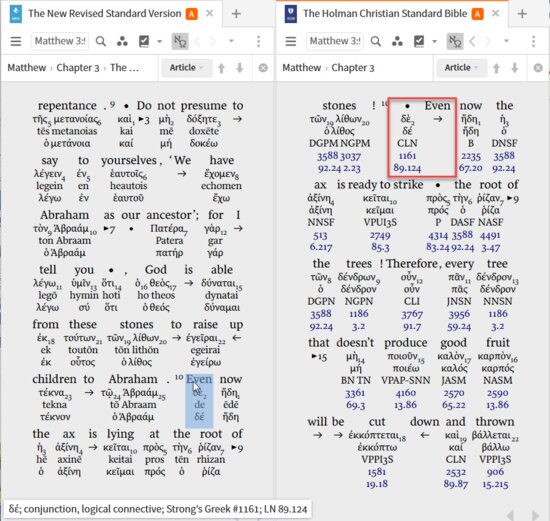Expand interlinear options dropdown in HCSB panel
Viewport: 550px width, 521px height.
click(435, 41)
